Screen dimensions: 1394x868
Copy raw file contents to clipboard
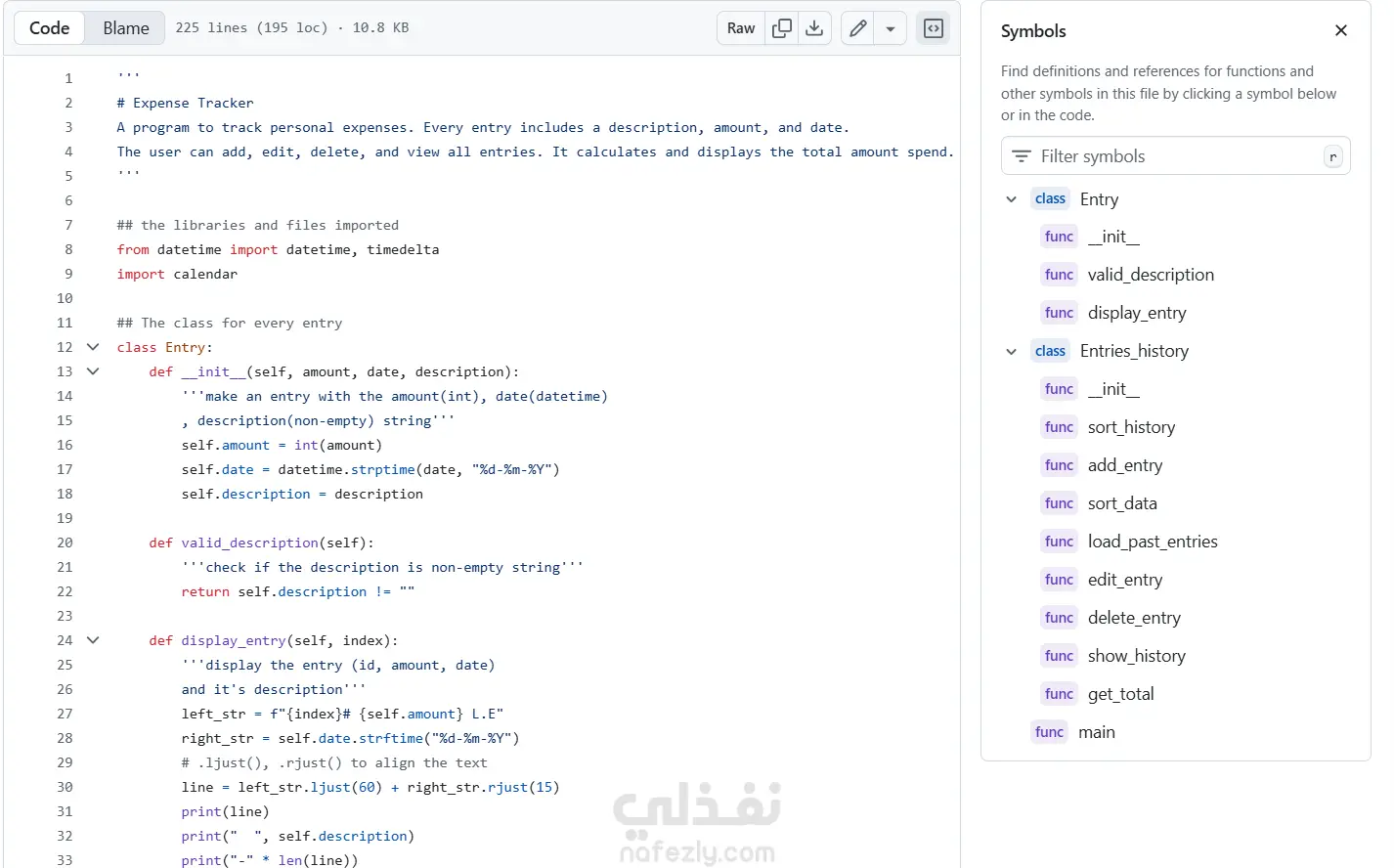(782, 28)
